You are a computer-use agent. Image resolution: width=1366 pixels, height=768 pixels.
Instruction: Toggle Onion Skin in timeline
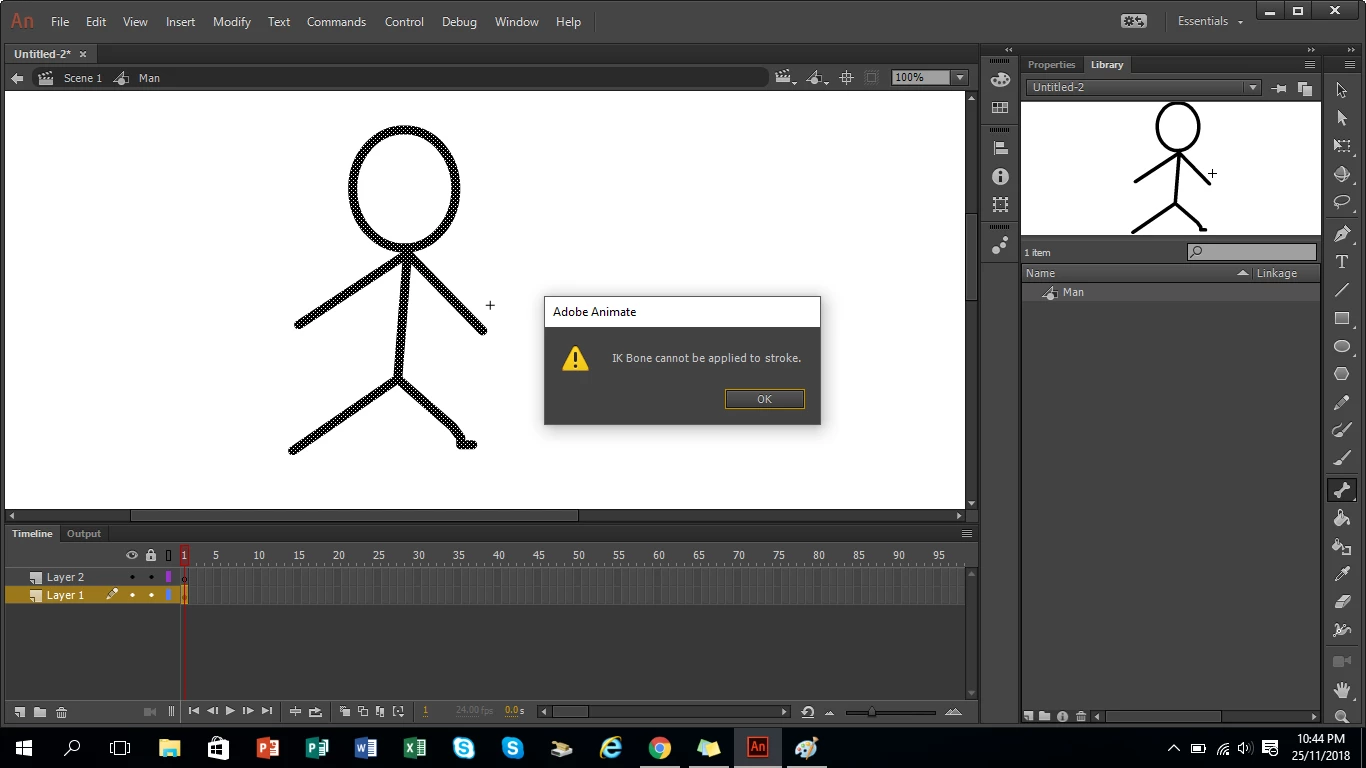[345, 712]
